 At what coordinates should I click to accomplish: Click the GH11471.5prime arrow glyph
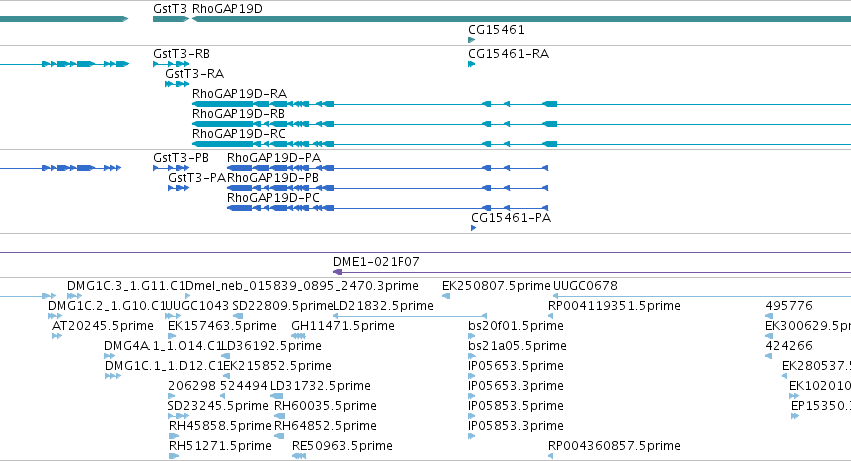pyautogui.click(x=299, y=336)
